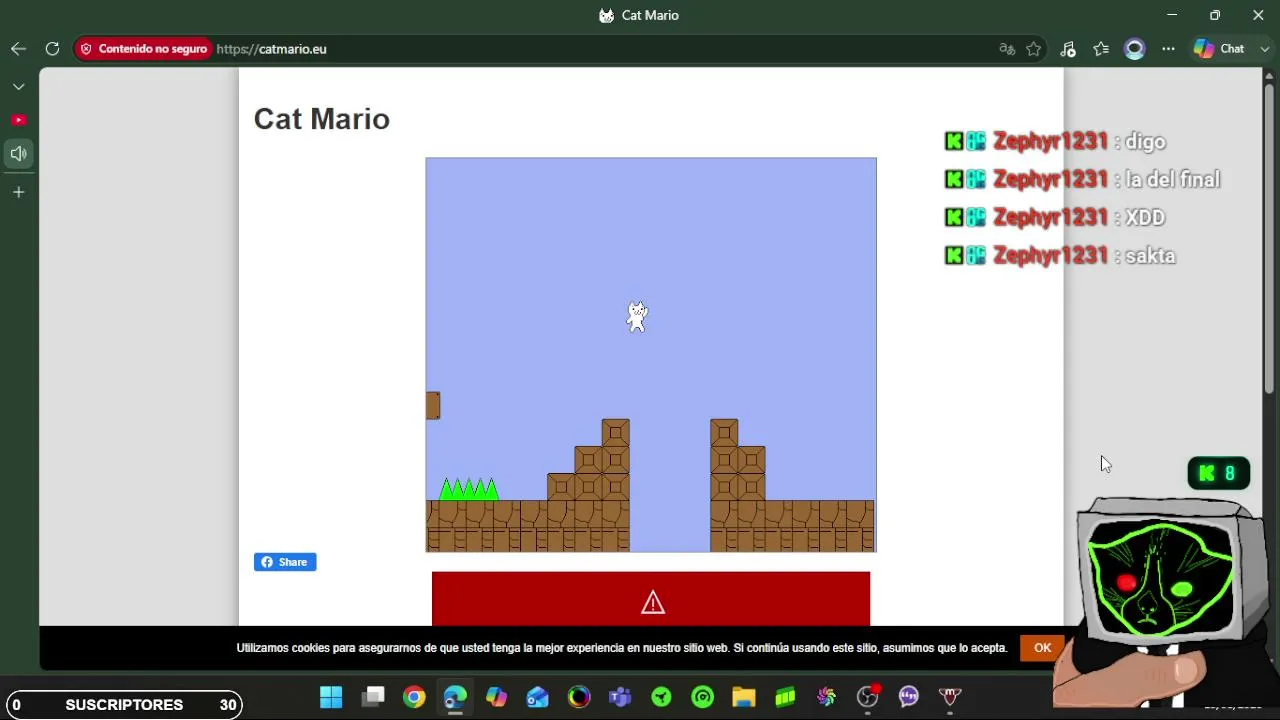Click the Cat Mario page heading
This screenshot has height=720, width=1280.
point(322,119)
